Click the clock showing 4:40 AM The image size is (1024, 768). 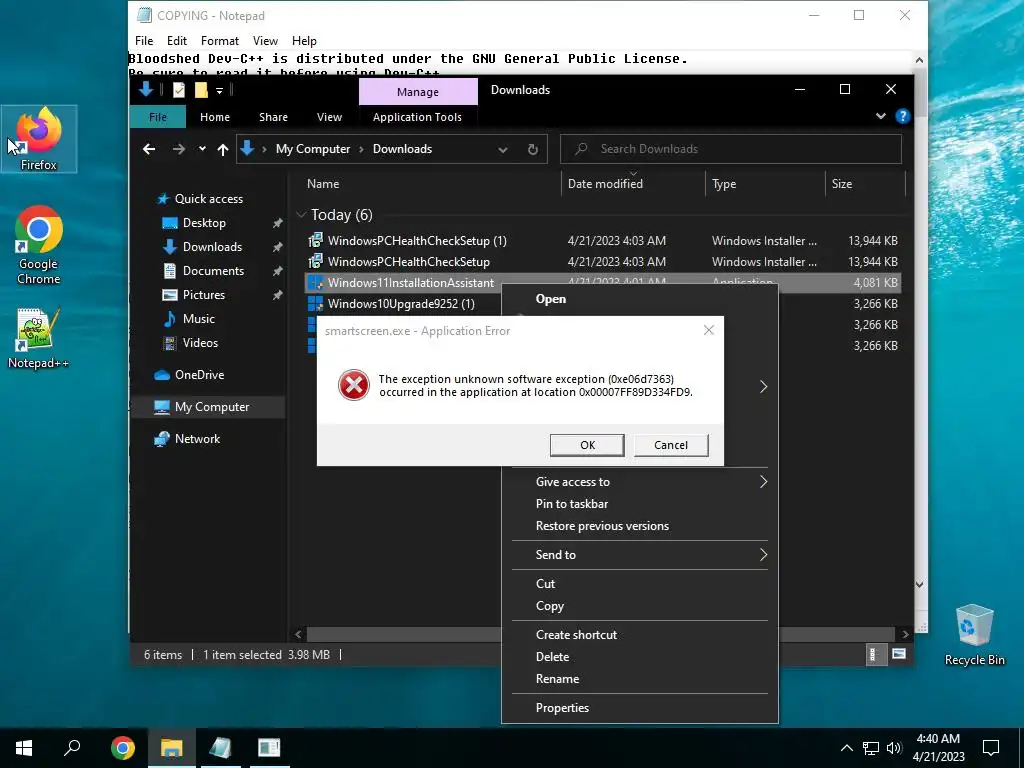[938, 739]
